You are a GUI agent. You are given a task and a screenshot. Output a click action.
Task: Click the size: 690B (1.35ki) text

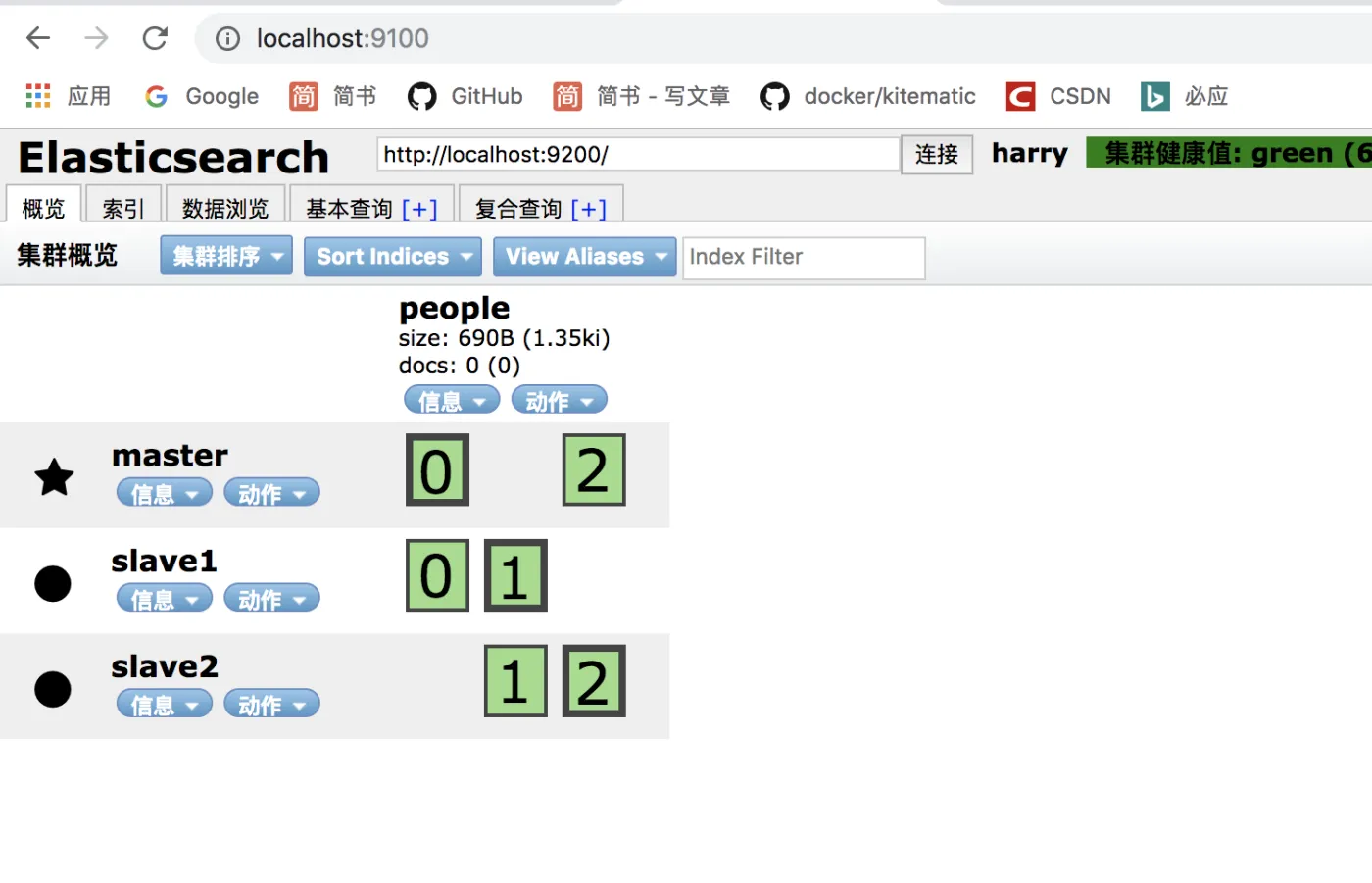[x=504, y=338]
